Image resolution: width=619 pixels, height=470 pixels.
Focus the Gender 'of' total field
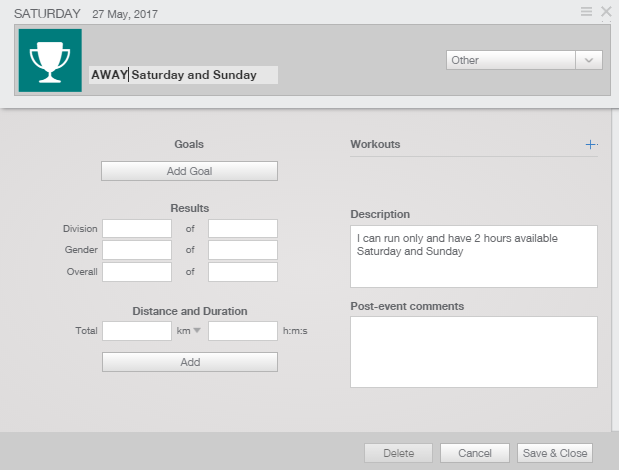click(243, 250)
